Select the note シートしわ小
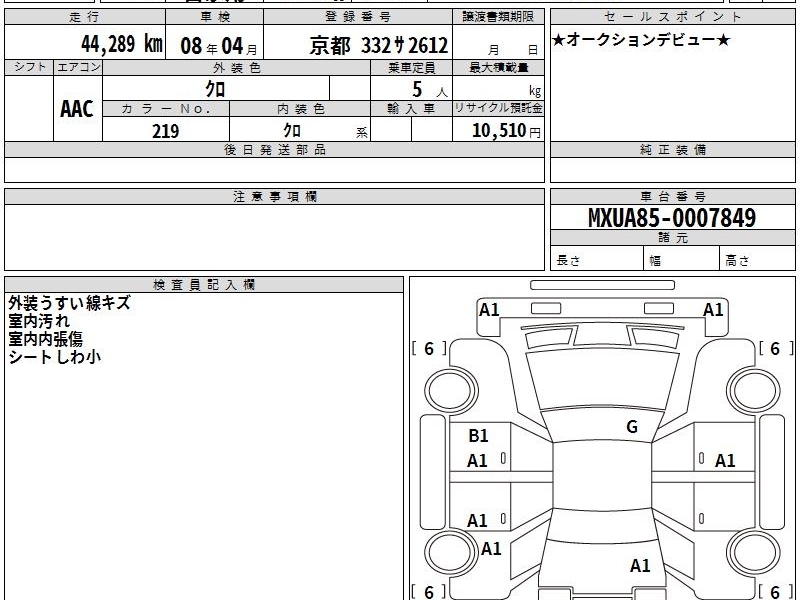 54,357
